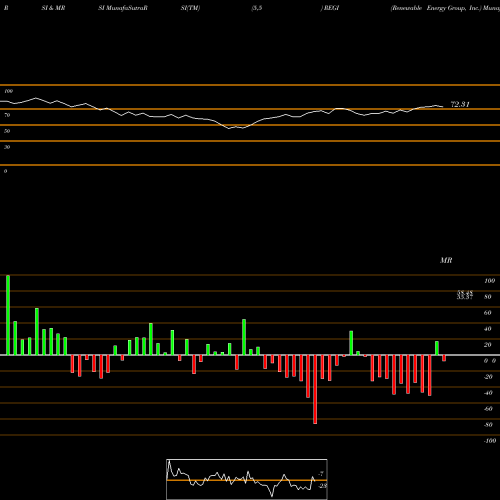This screenshot has height=500, width=500.
Task: Click the MR axis label -100
Action: coord(490,441)
